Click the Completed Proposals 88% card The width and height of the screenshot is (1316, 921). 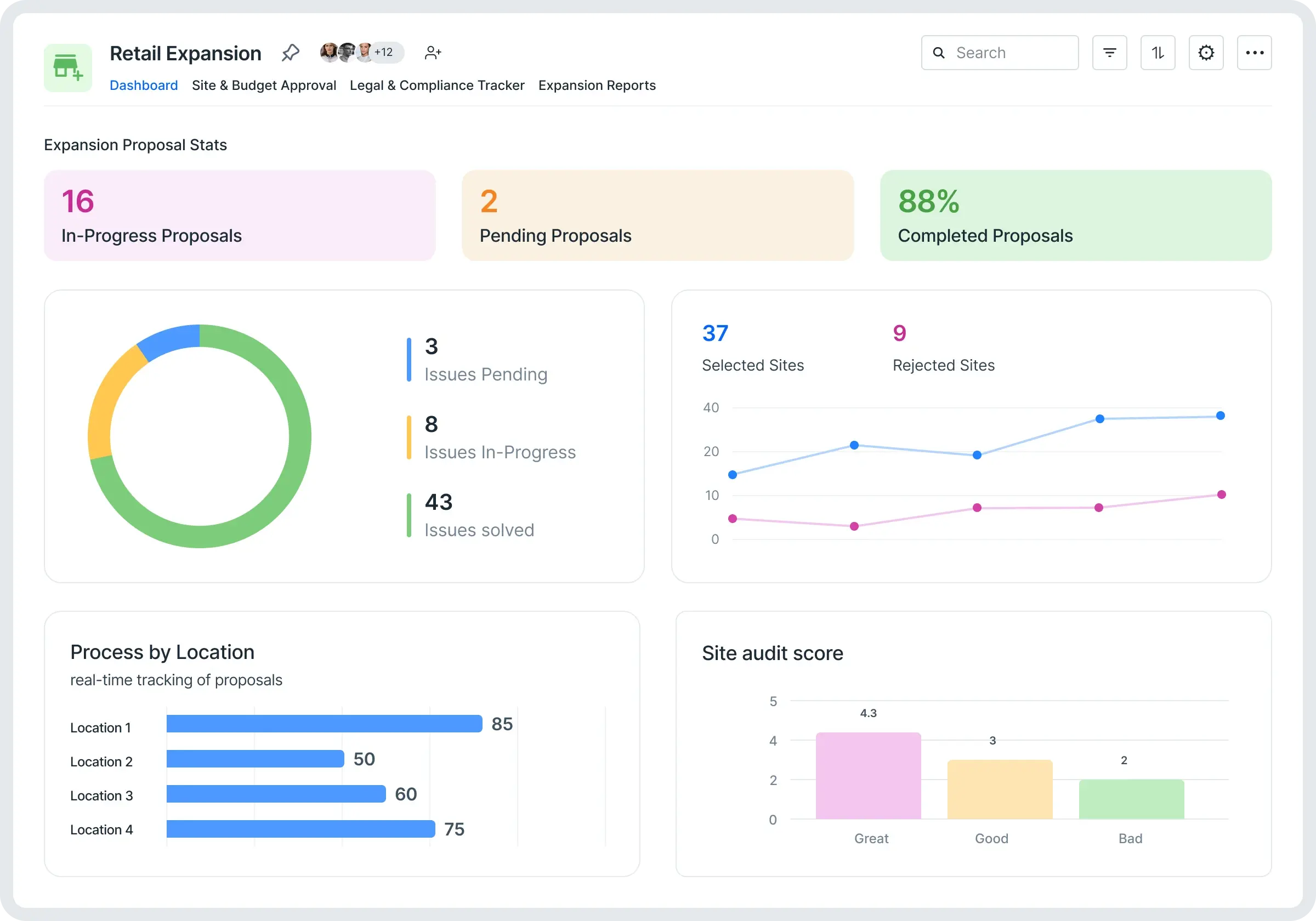click(1075, 215)
